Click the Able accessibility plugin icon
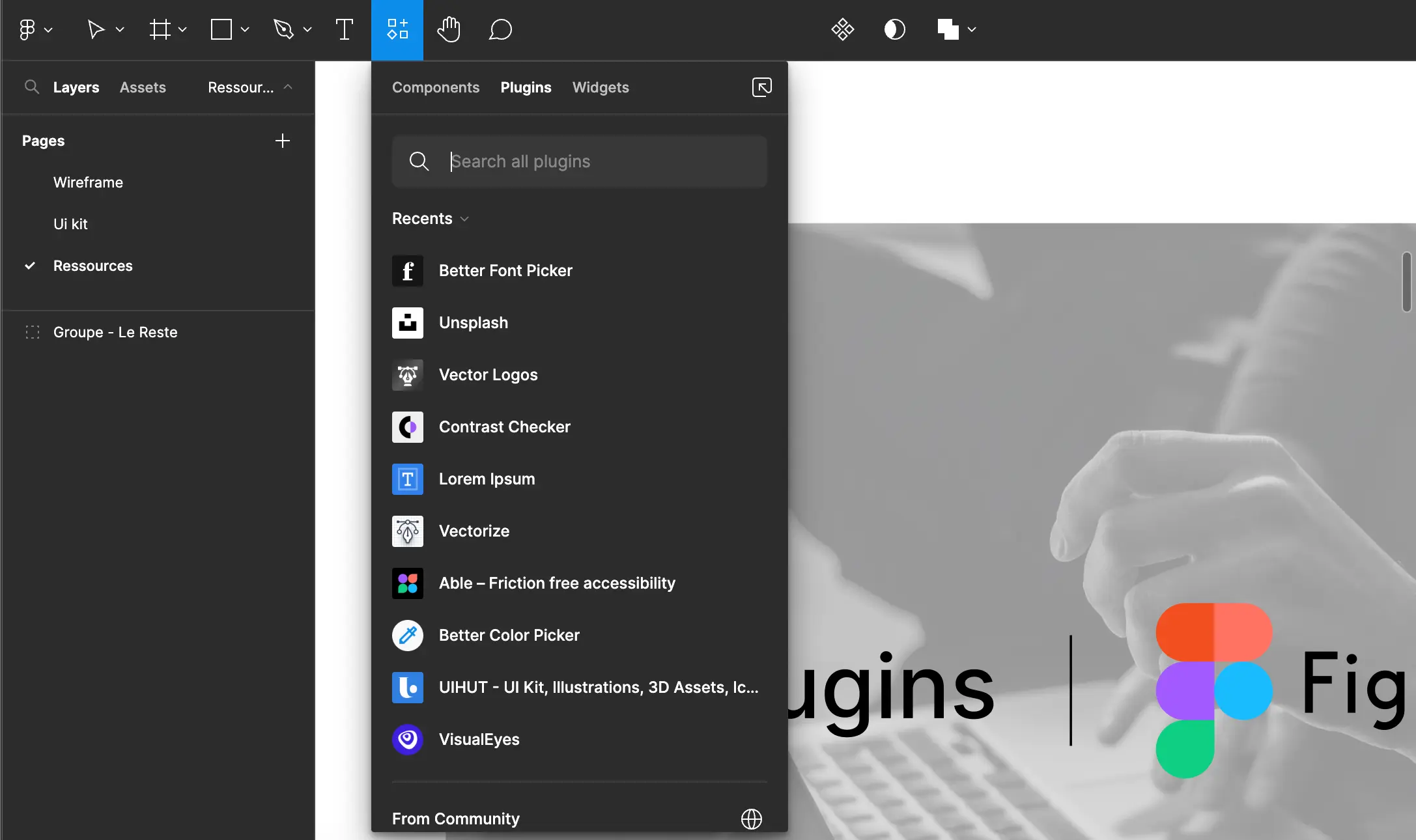Image resolution: width=1416 pixels, height=840 pixels. 408,583
